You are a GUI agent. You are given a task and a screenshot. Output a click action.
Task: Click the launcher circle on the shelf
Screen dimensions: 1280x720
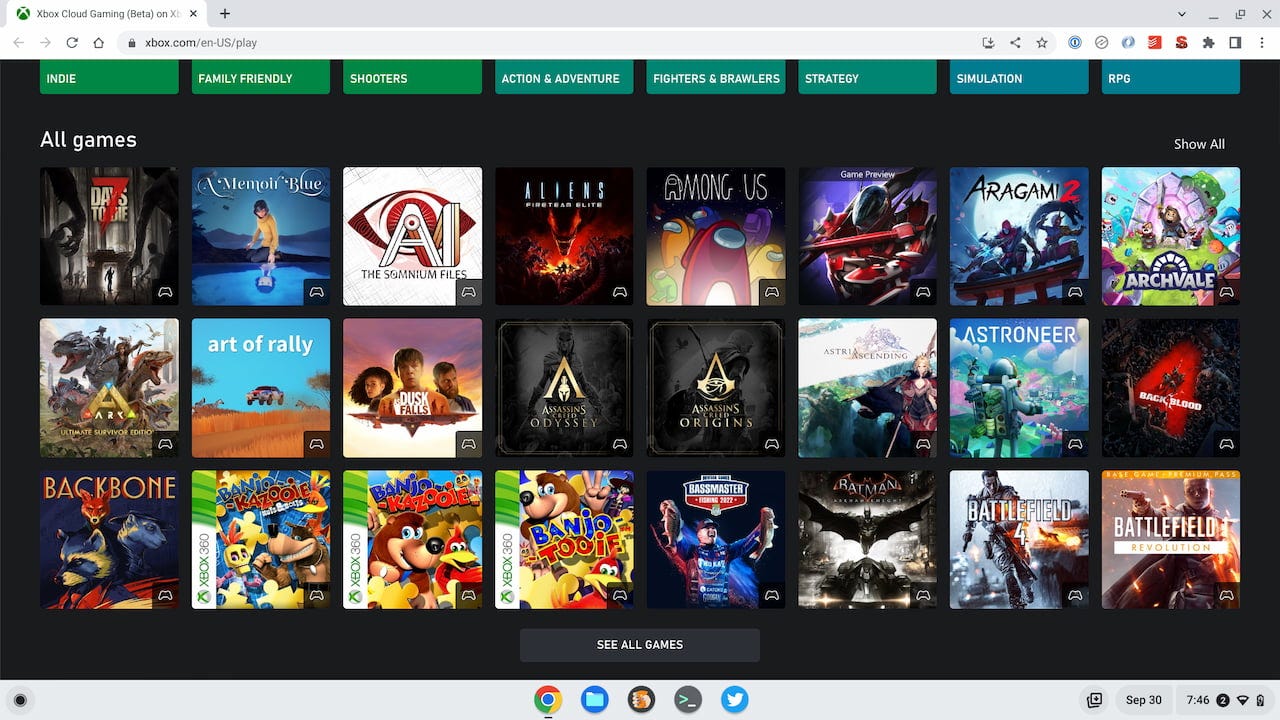(x=19, y=700)
